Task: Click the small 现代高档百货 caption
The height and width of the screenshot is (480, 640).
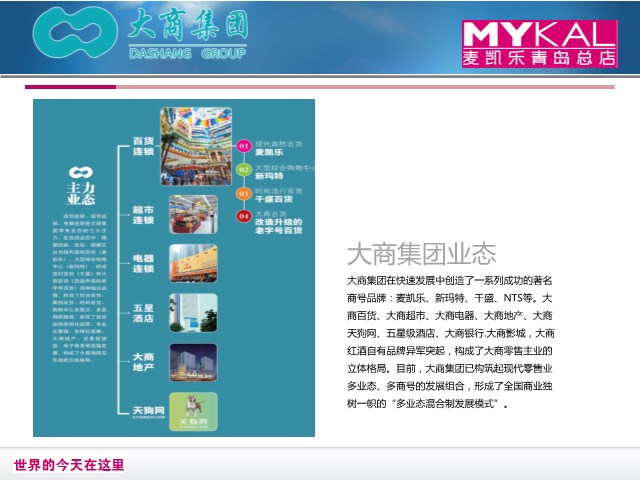Action: tap(279, 144)
